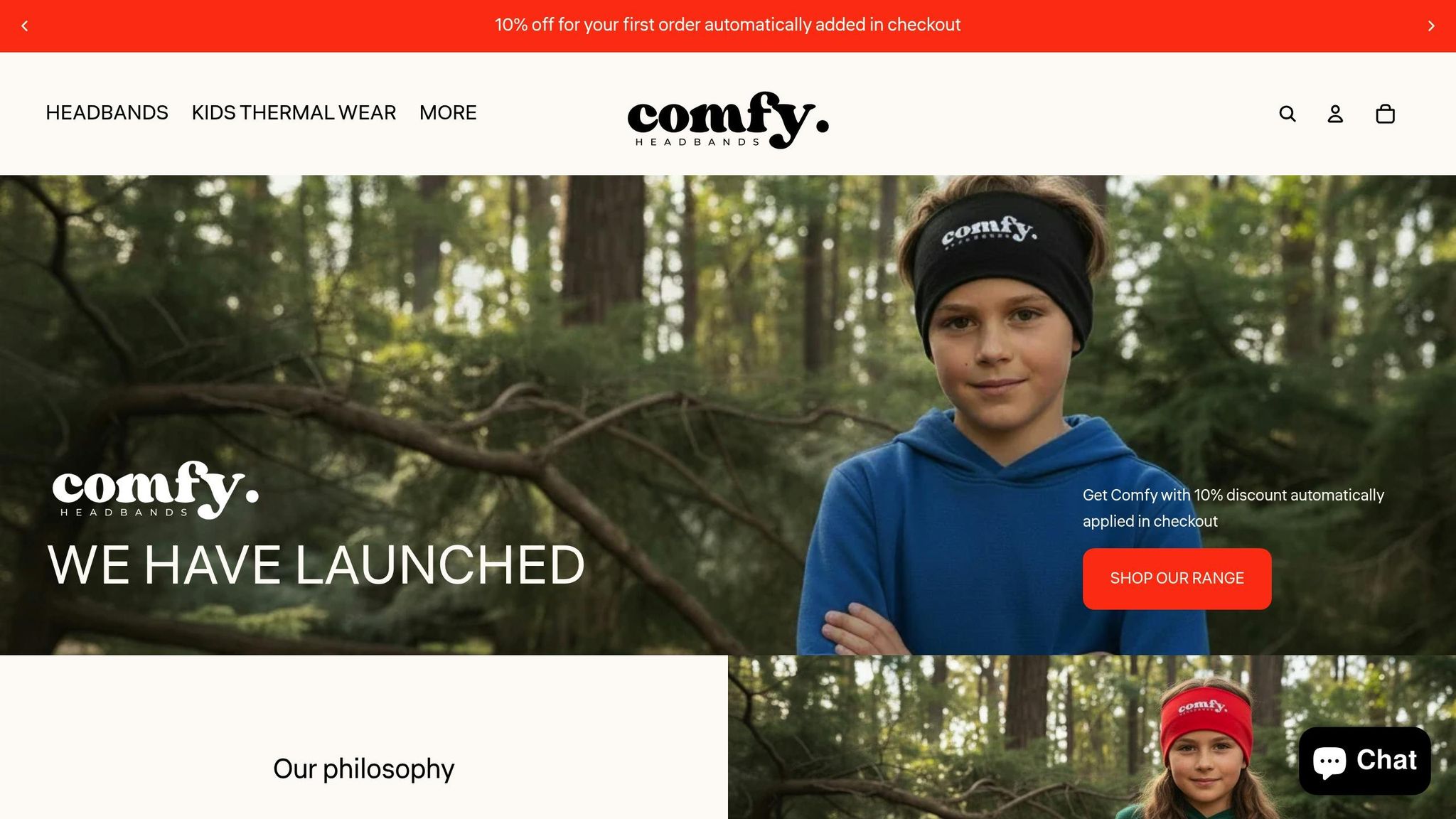Open the KIDS THERMAL WEAR menu
Image resolution: width=1456 pixels, height=819 pixels.
(x=294, y=113)
